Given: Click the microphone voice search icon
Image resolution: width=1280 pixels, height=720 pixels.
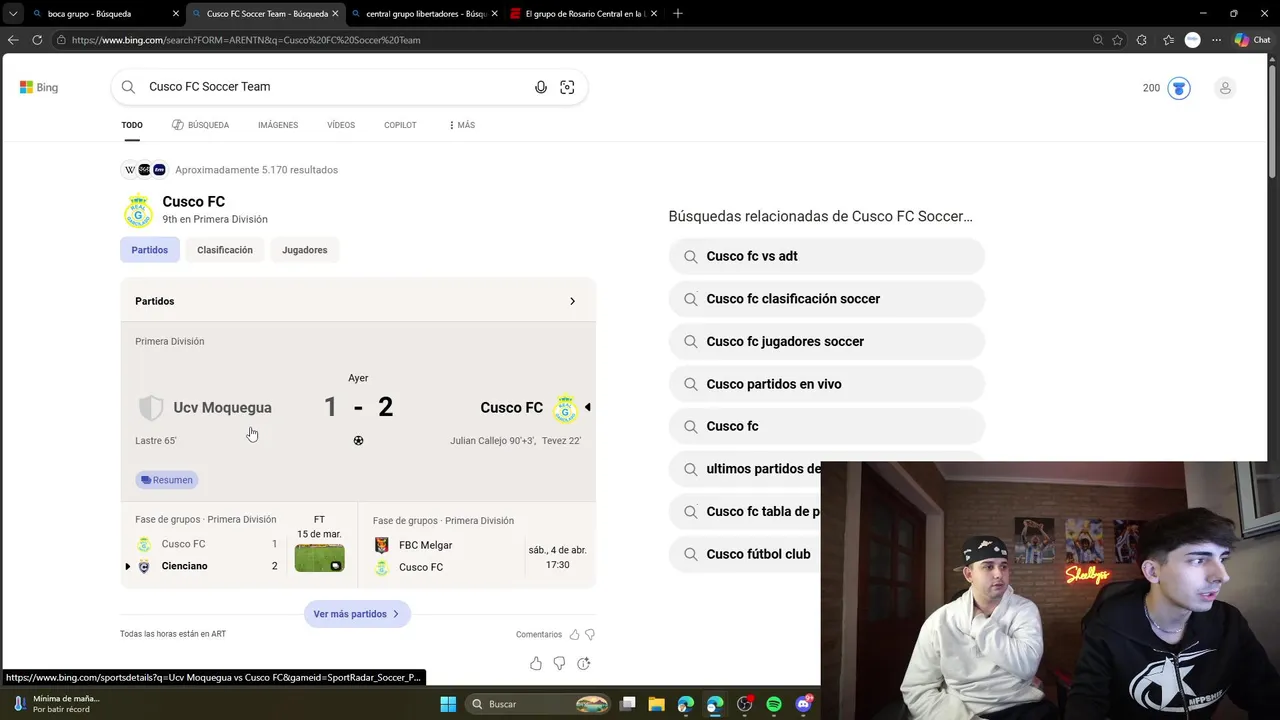Looking at the screenshot, I should [x=541, y=87].
